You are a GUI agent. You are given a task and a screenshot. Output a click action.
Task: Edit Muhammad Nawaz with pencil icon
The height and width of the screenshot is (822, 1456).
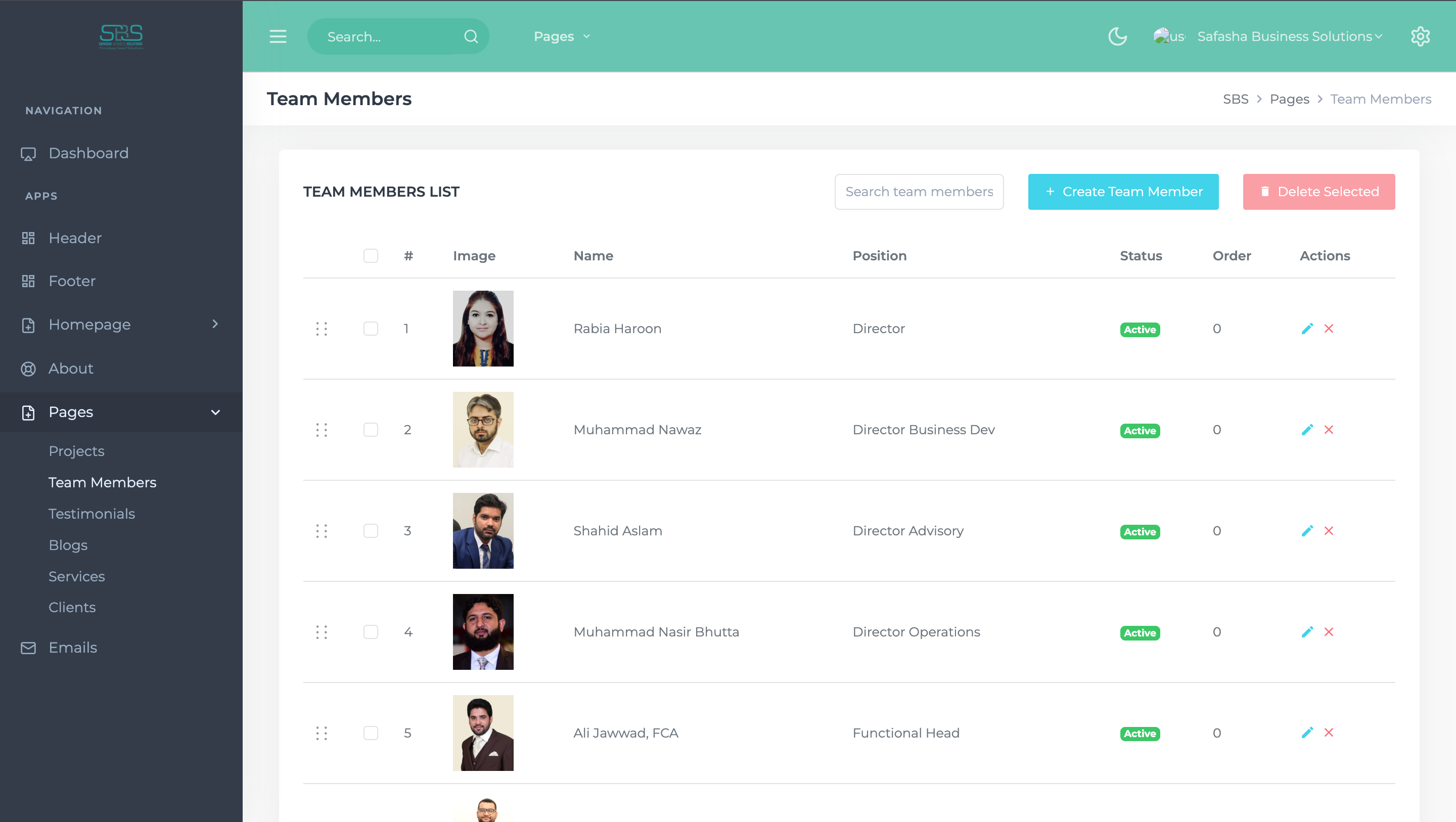point(1307,430)
